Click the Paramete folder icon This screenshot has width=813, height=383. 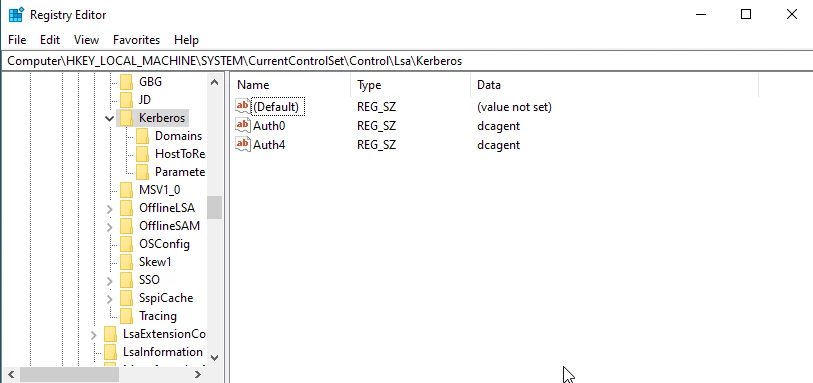142,172
